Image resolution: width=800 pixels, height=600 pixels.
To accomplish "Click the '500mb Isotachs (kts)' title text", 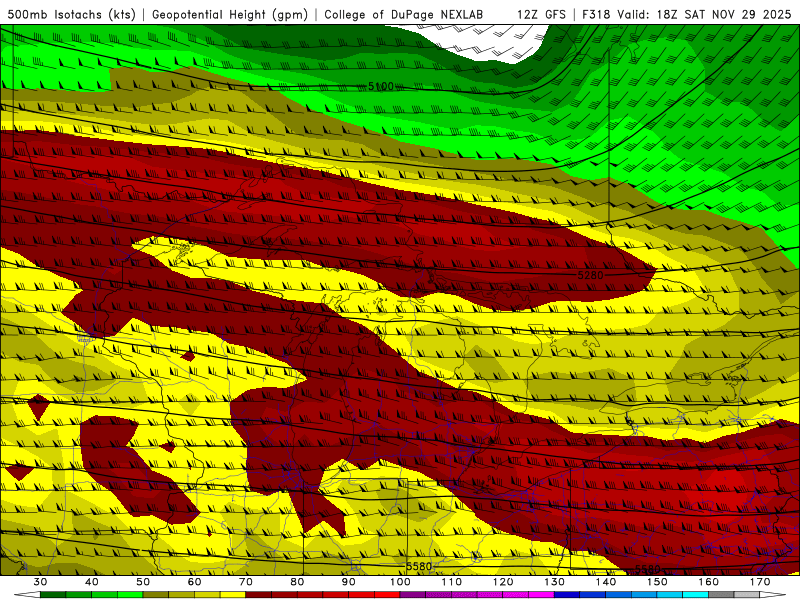I will pos(71,14).
